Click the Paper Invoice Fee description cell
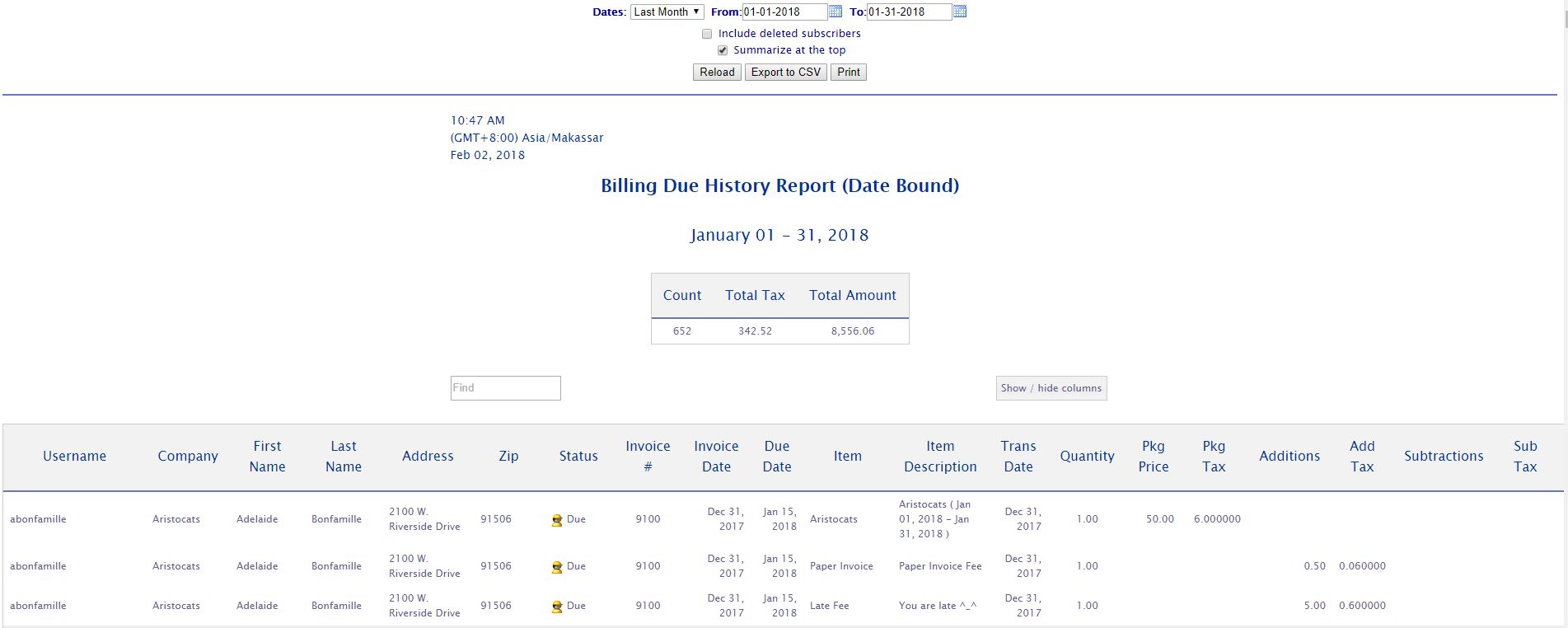The width and height of the screenshot is (1568, 628). pyautogui.click(x=940, y=566)
